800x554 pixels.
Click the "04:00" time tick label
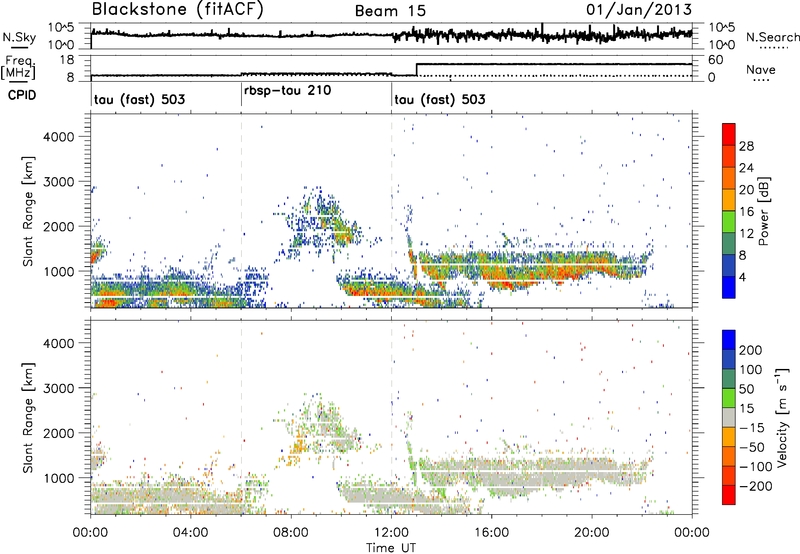[190, 533]
